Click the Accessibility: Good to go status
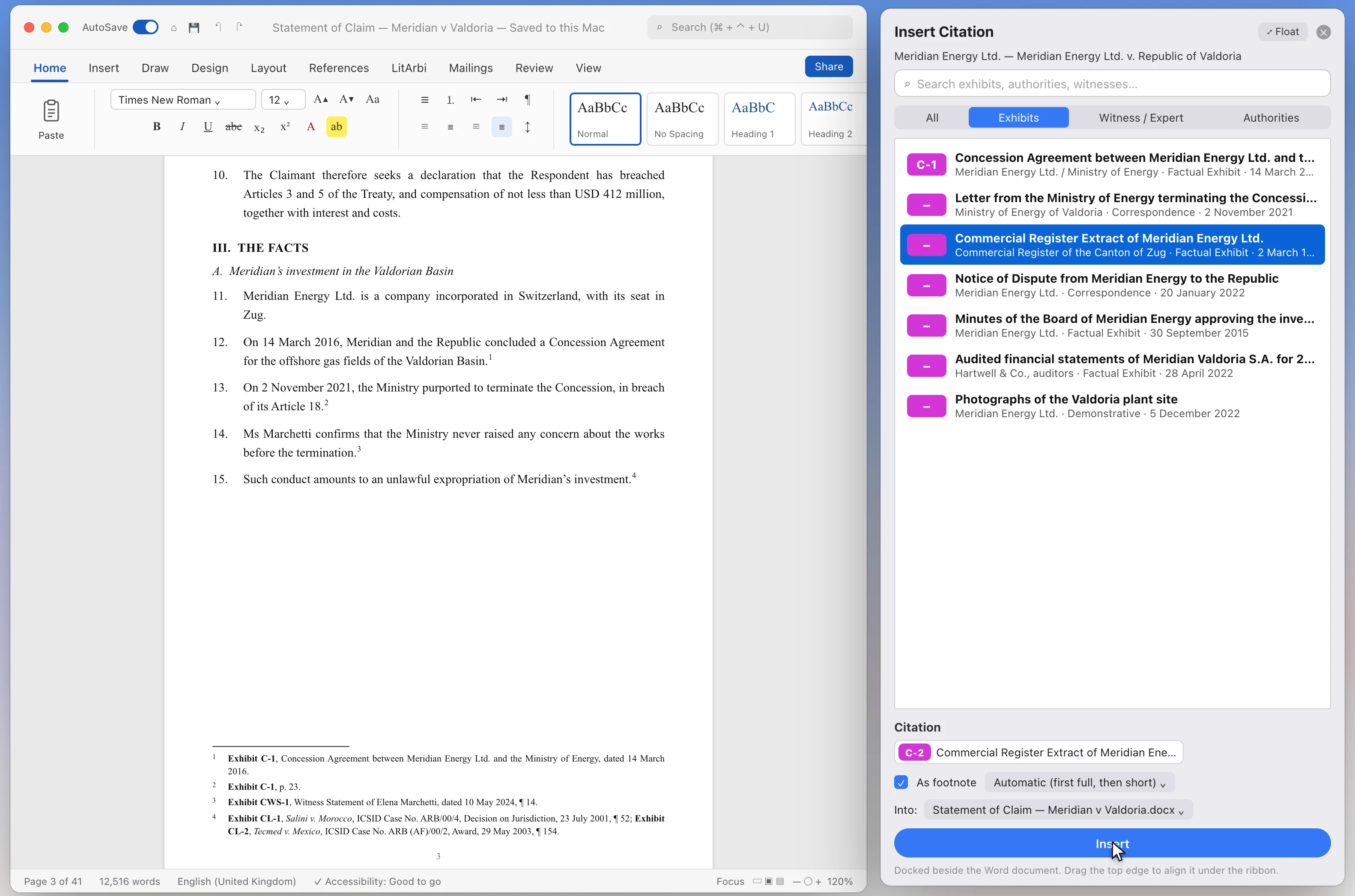Image resolution: width=1355 pixels, height=896 pixels. (x=378, y=881)
